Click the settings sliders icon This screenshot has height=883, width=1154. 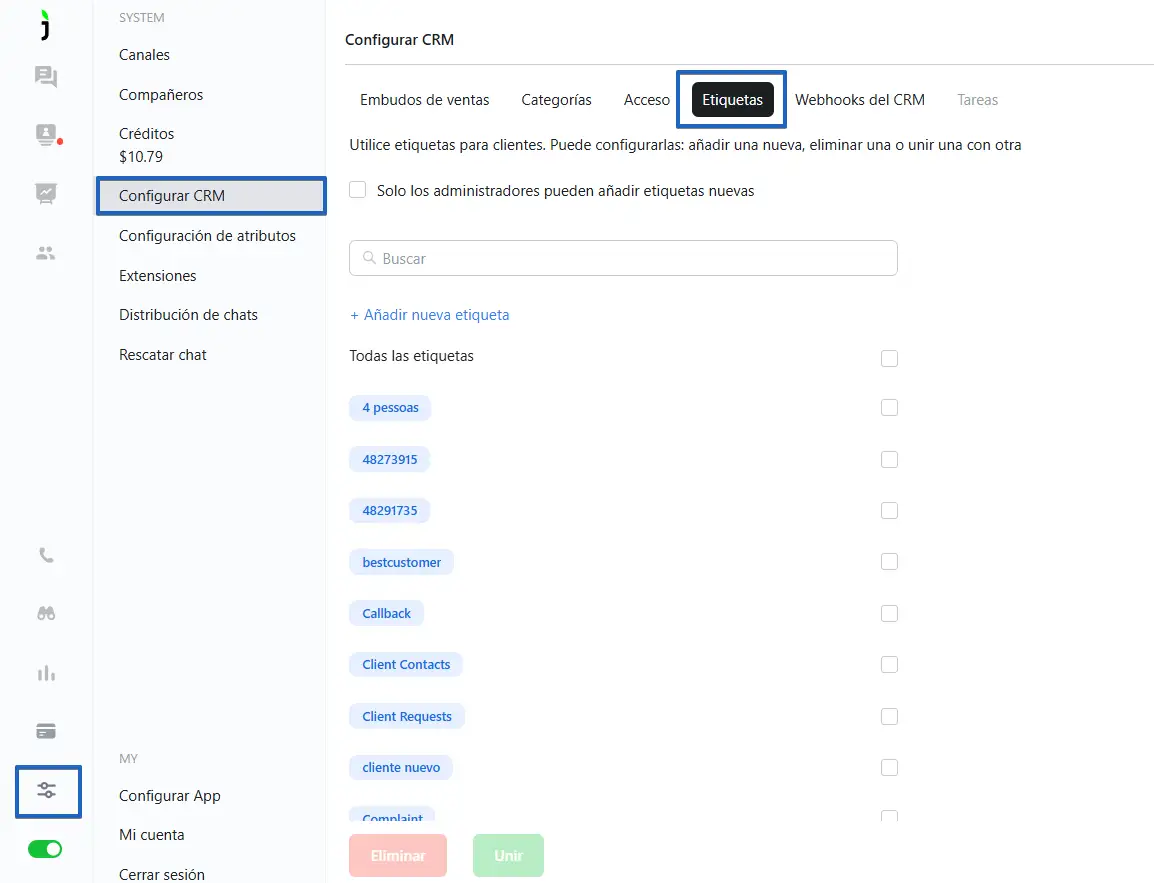(47, 790)
